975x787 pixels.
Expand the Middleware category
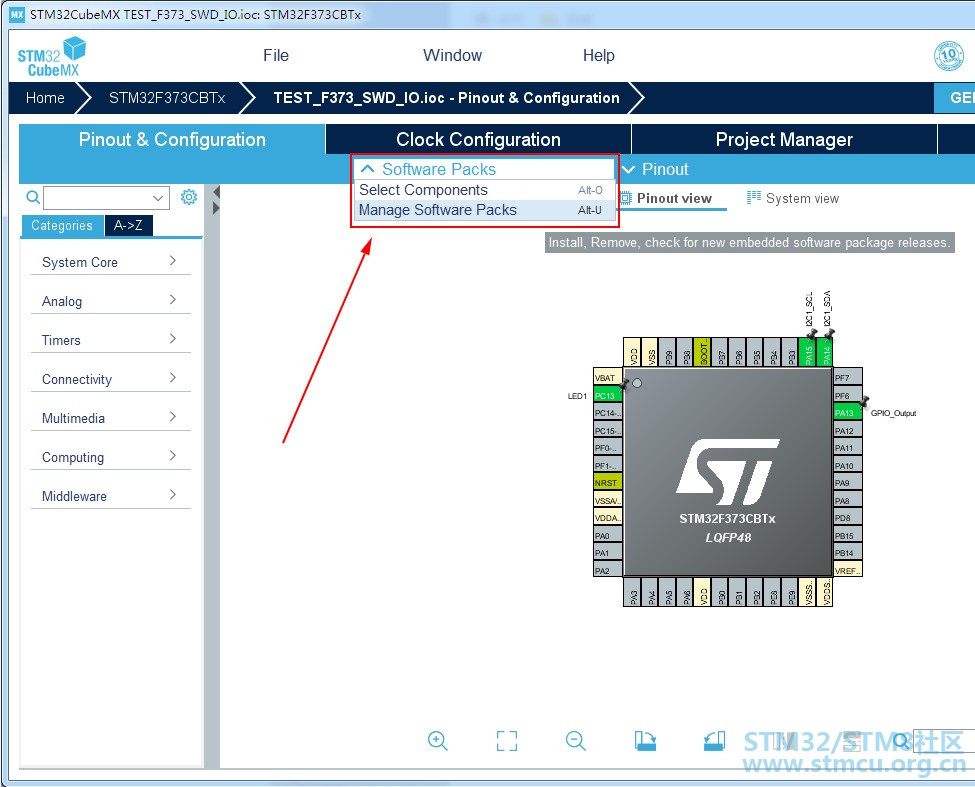tap(111, 496)
